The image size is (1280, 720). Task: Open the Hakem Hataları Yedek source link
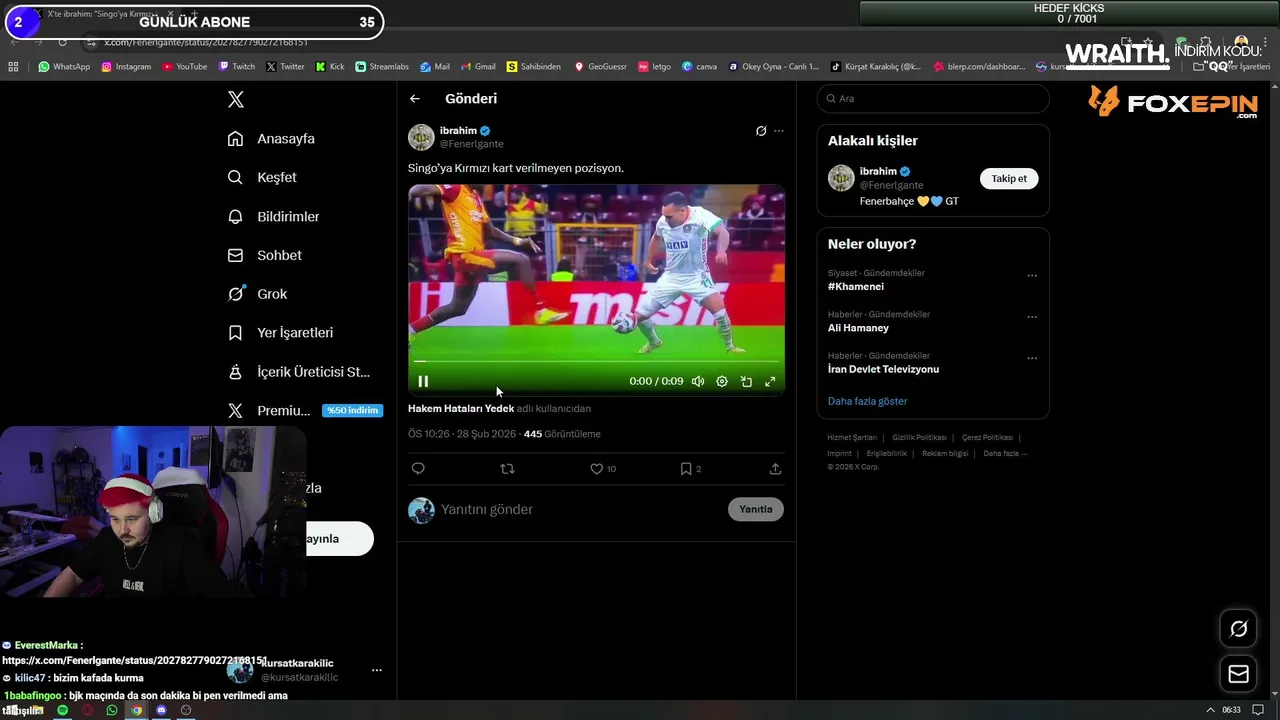(x=461, y=408)
